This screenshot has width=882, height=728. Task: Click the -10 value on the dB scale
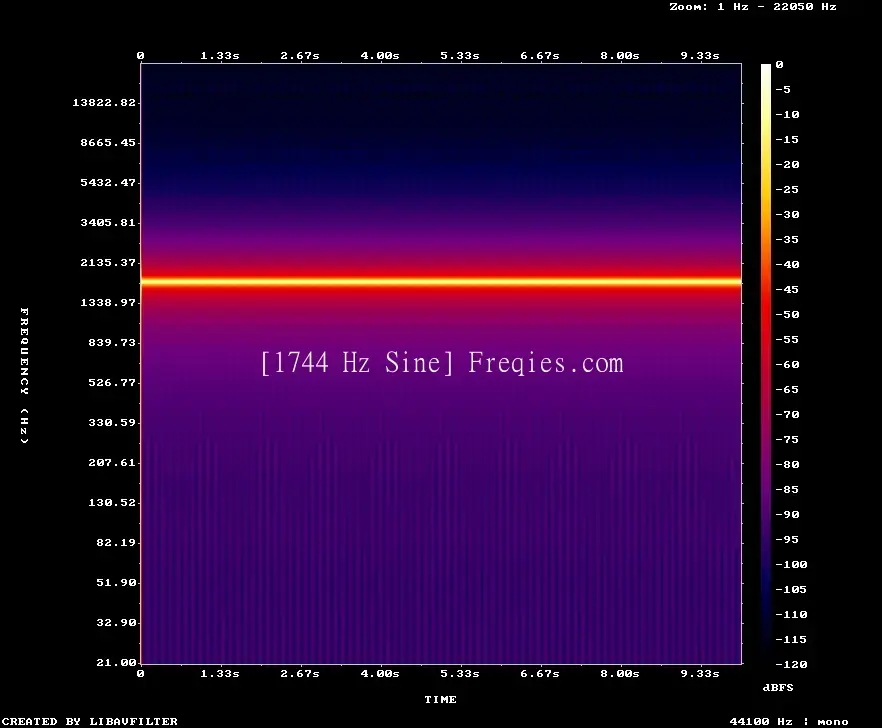[x=787, y=114]
